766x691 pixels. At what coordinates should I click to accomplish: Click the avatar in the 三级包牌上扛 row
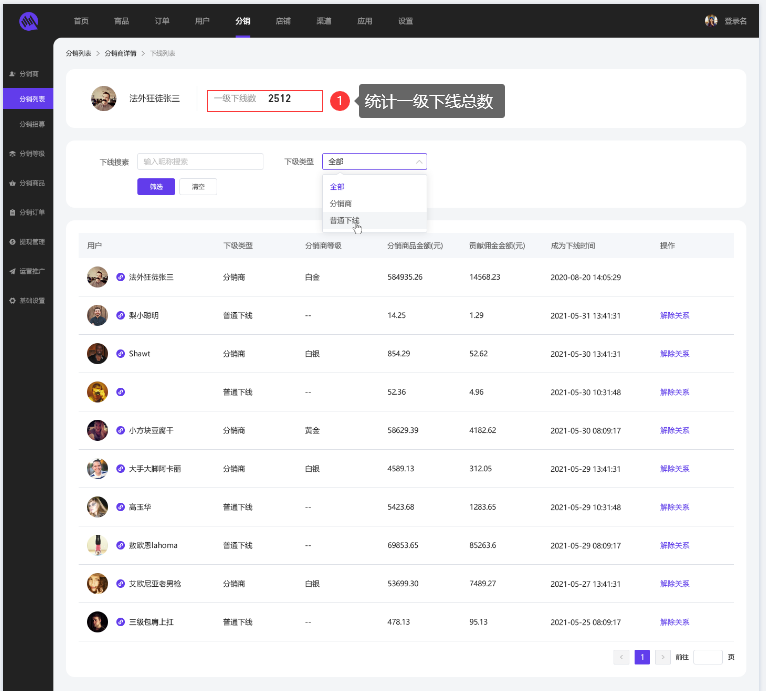click(x=97, y=622)
